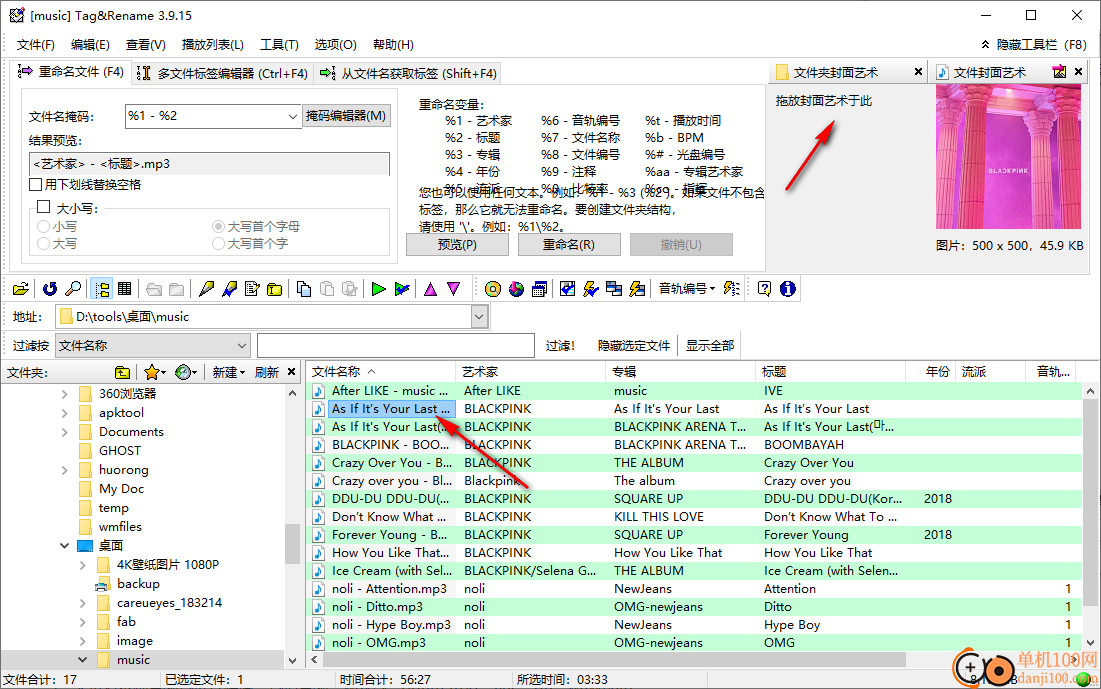
Task: Click the open folder icon in toolbar
Action: 21,289
